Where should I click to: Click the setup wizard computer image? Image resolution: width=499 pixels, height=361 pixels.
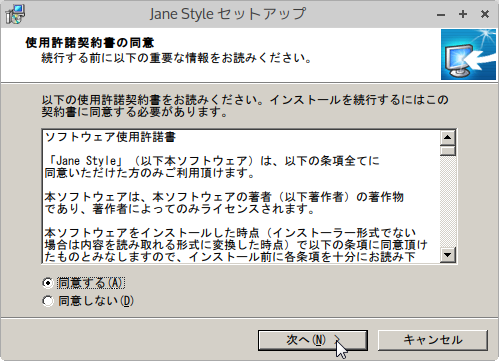[468, 54]
